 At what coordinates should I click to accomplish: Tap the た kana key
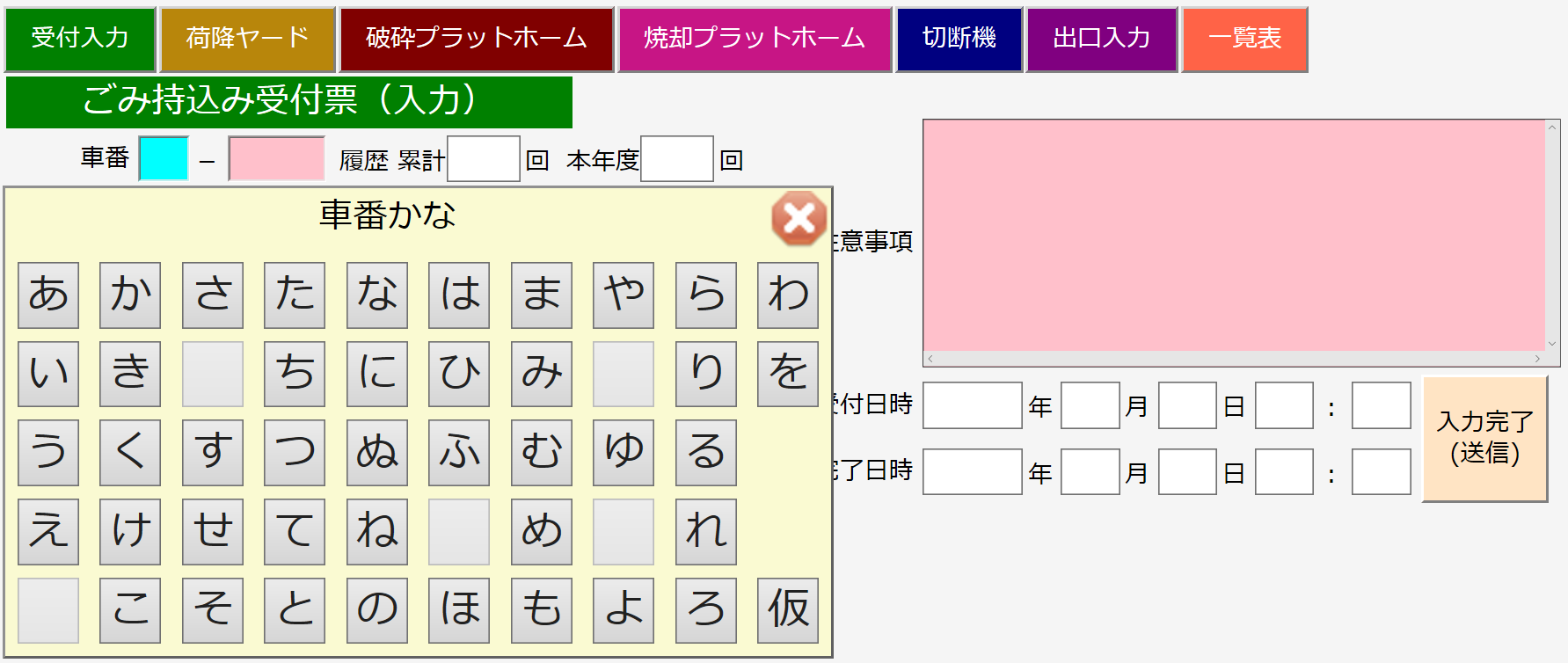[x=295, y=295]
